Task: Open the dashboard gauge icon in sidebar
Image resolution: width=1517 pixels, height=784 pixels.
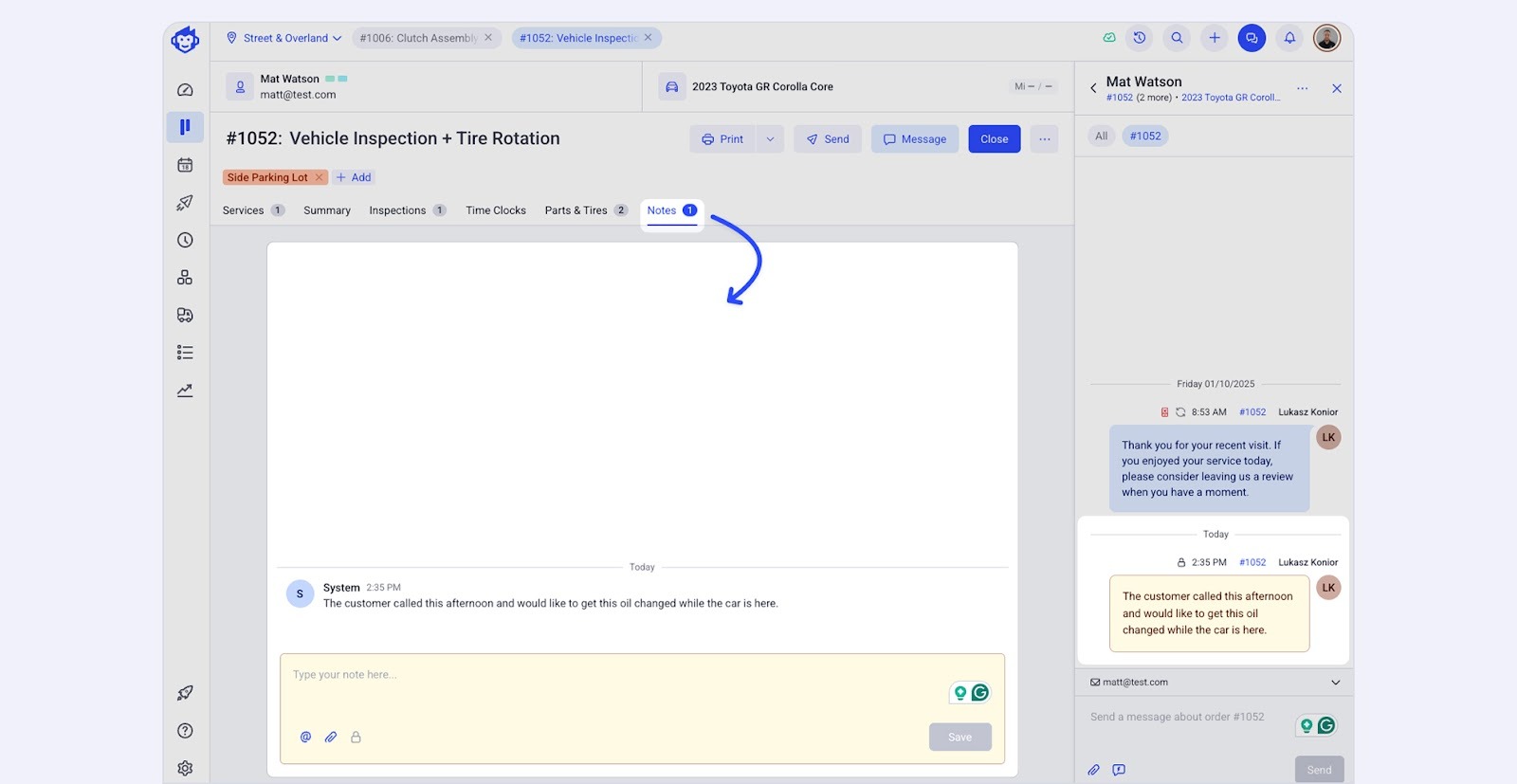Action: coord(185,90)
